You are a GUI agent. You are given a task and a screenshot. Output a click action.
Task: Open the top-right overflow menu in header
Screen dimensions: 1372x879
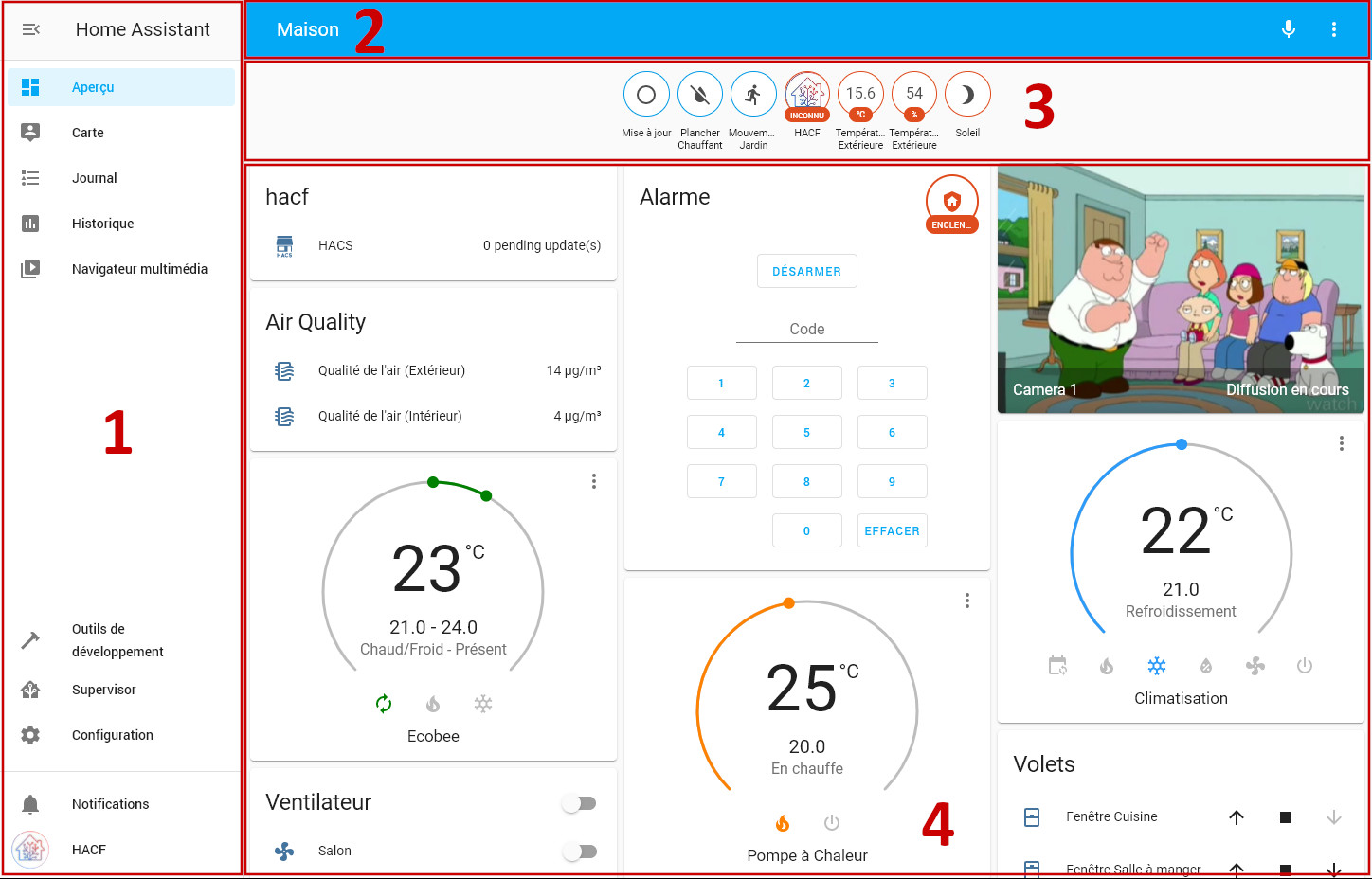[1334, 29]
